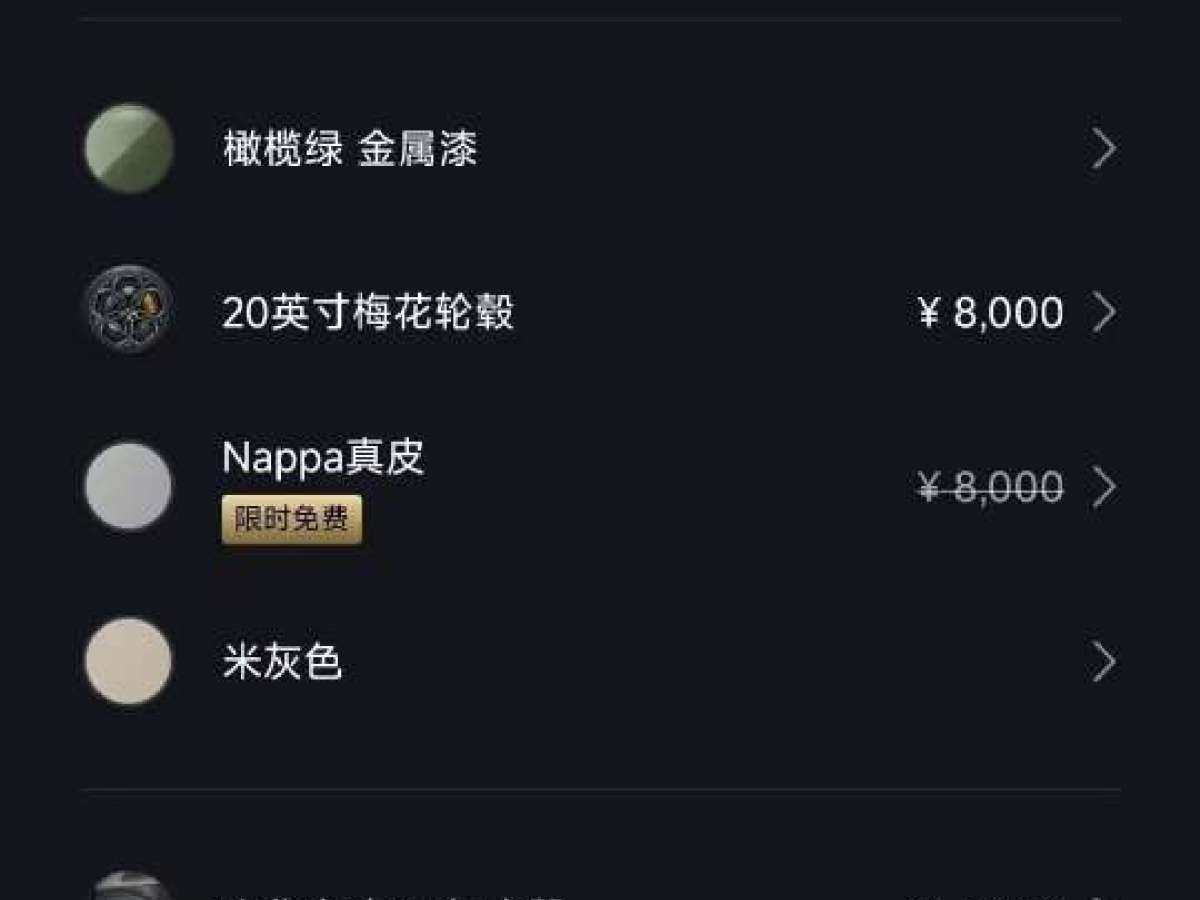1200x900 pixels.
Task: Expand the 橄榄绿 金属漆 paint options chevron
Action: click(1104, 148)
